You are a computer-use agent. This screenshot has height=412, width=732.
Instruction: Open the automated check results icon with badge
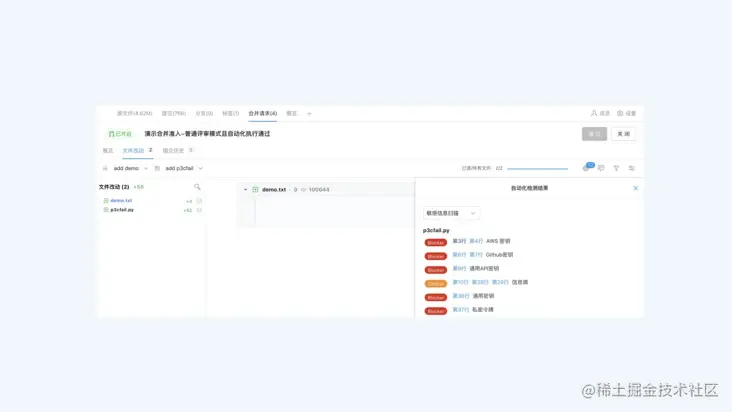tap(587, 168)
